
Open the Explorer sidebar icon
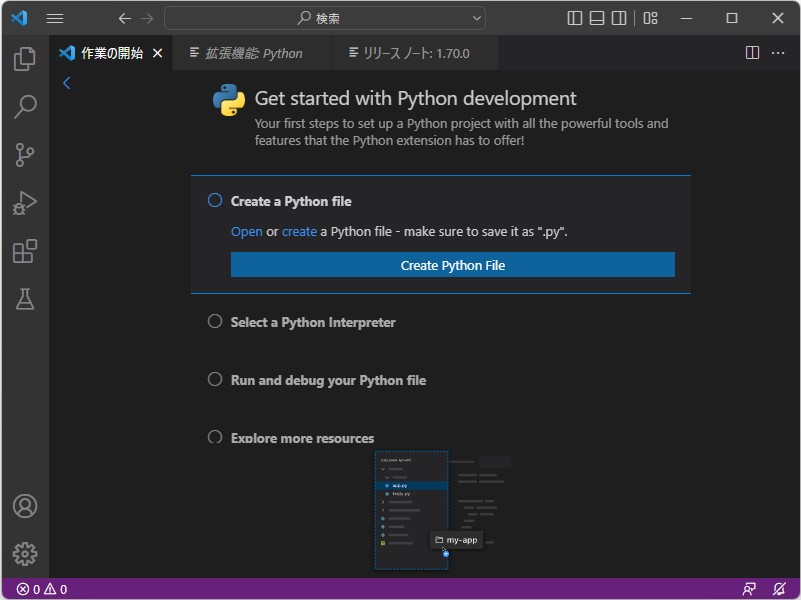(x=25, y=59)
